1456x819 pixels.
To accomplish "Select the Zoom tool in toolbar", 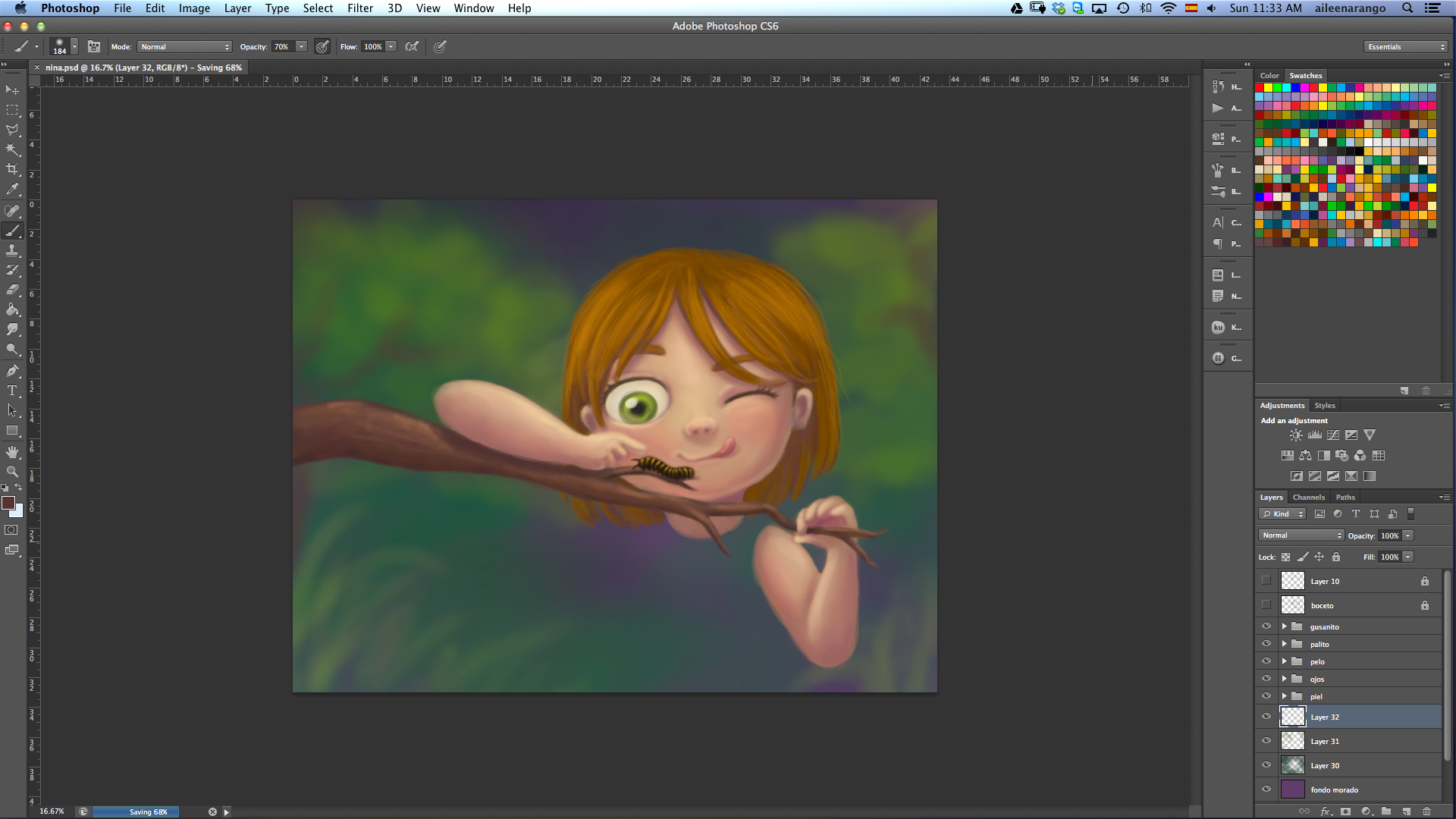I will point(12,472).
